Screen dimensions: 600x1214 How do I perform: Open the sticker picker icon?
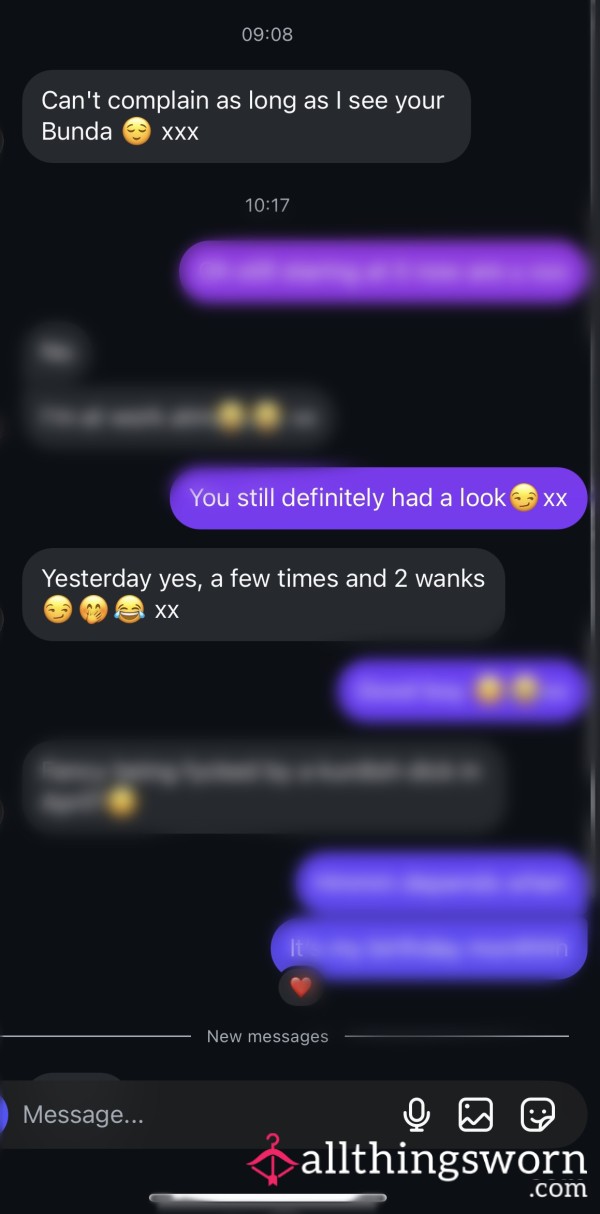coord(538,1114)
